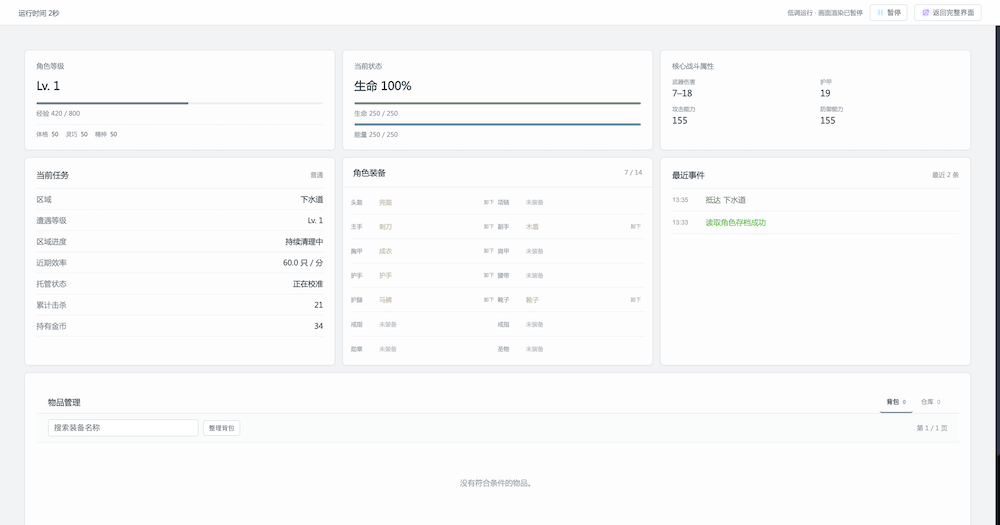Image resolution: width=1000 pixels, height=525 pixels.
Task: Click the 运行时间 2秒 runtime text
Action: click(38, 13)
